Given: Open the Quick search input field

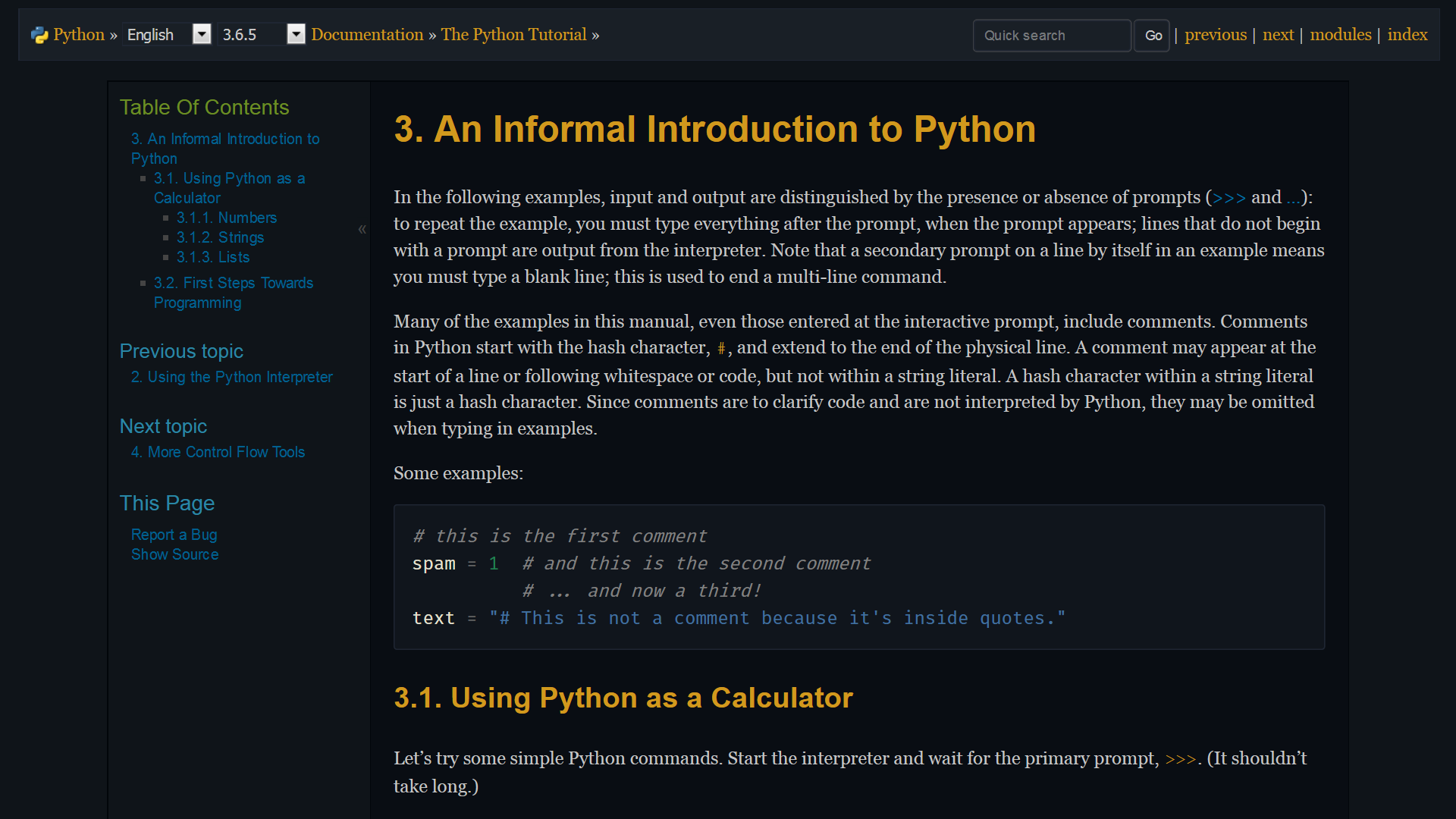Looking at the screenshot, I should [1051, 35].
